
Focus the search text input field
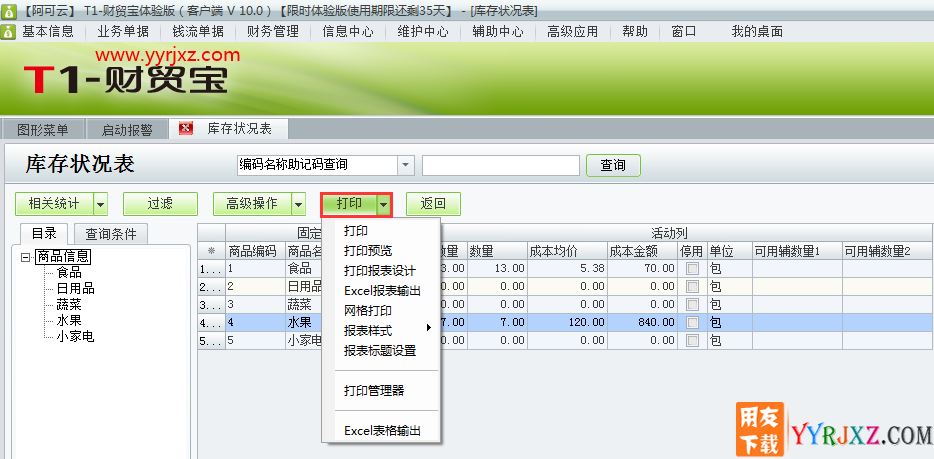501,166
